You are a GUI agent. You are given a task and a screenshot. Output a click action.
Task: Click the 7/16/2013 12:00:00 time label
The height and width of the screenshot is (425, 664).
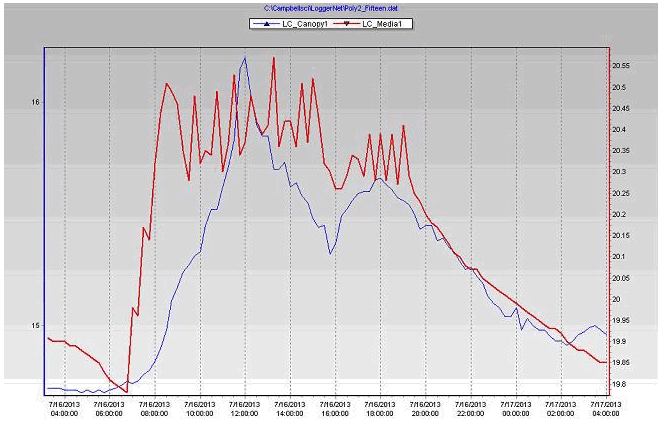[x=245, y=409]
